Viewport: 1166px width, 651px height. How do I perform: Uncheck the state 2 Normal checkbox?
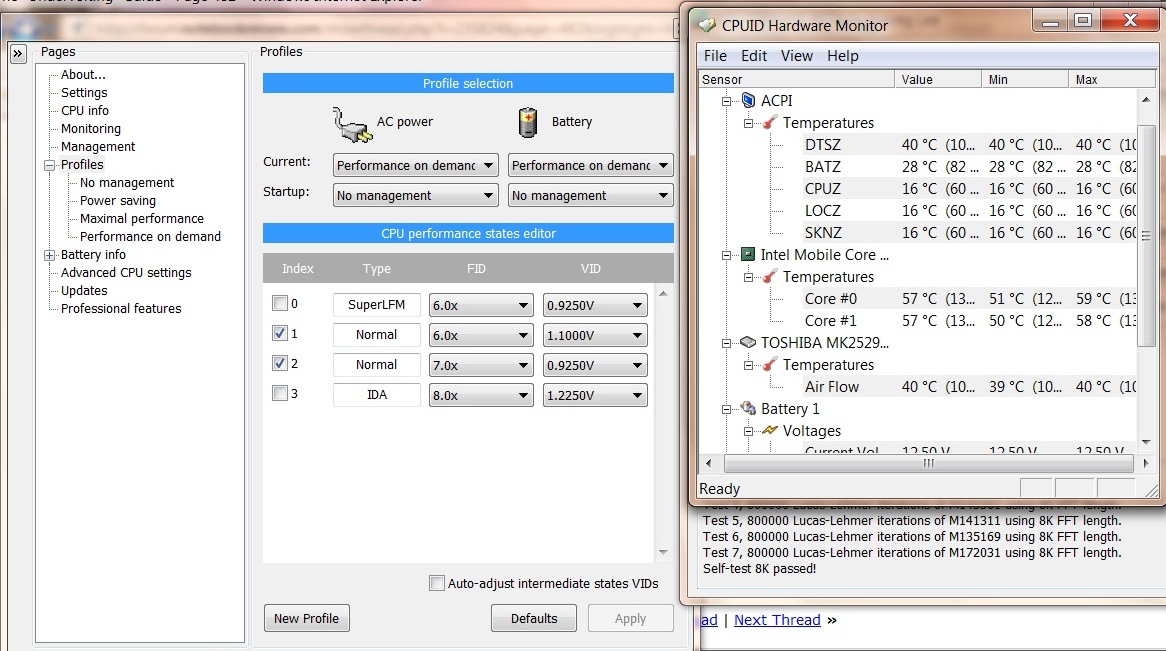280,363
